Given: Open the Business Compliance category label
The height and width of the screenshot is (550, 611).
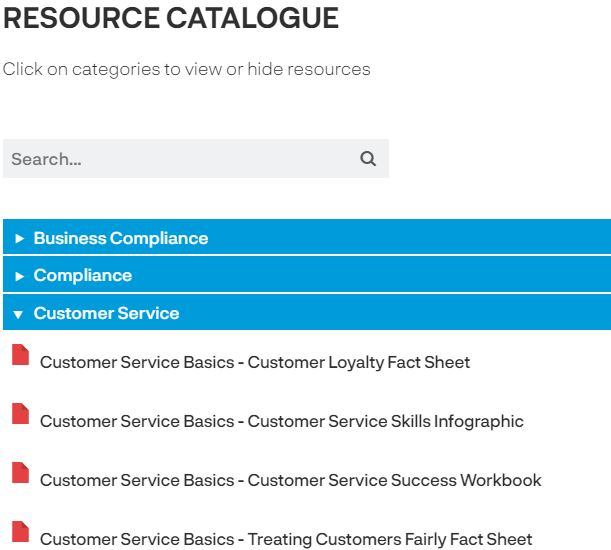Looking at the screenshot, I should [121, 238].
